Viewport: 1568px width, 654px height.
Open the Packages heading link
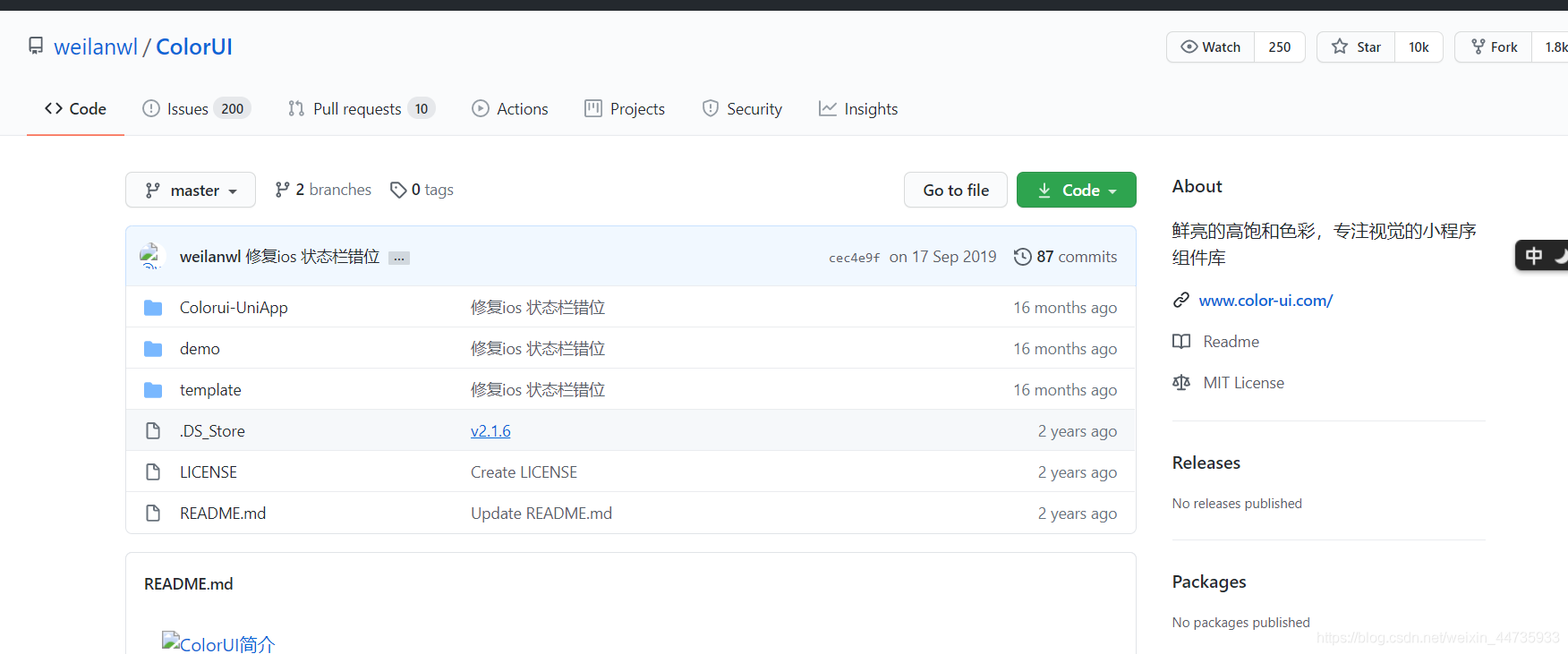pyautogui.click(x=1209, y=582)
